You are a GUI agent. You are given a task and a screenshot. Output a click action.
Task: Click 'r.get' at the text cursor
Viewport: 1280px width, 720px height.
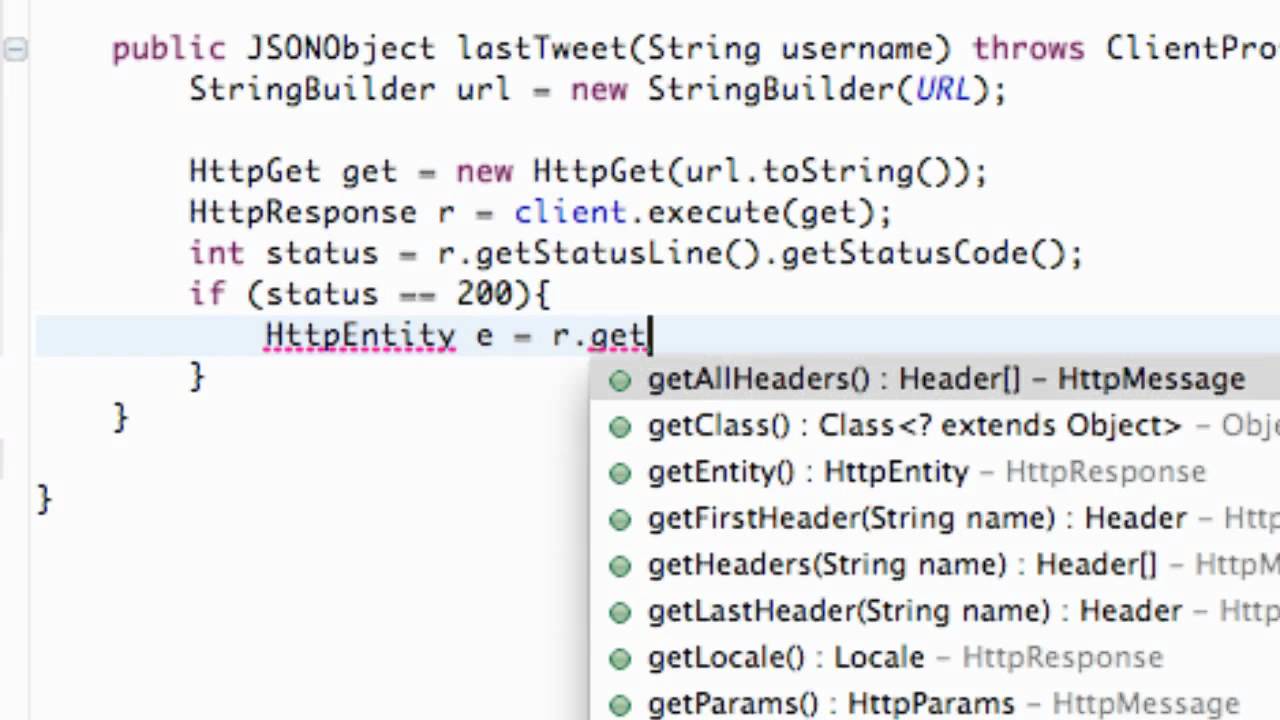tap(599, 335)
